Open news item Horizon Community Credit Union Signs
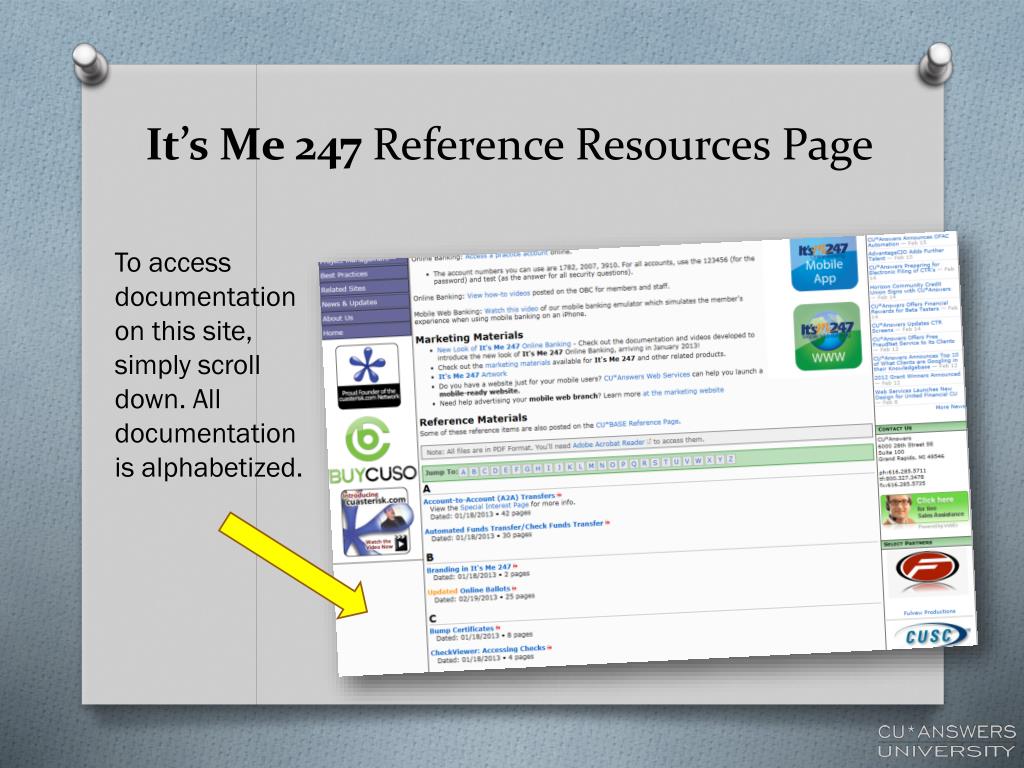The width and height of the screenshot is (1024, 768). [x=910, y=288]
